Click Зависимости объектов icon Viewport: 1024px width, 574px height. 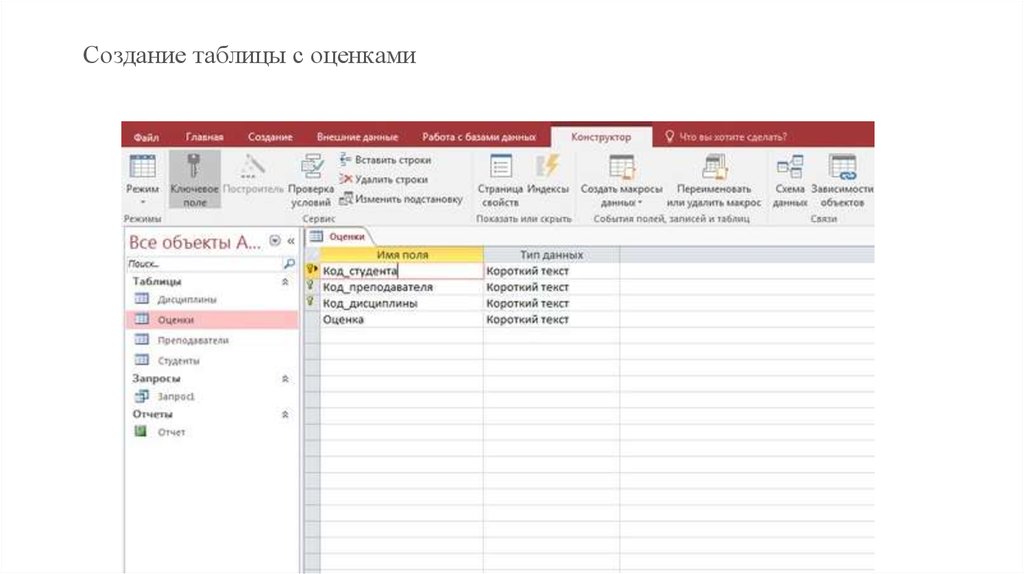(x=842, y=166)
